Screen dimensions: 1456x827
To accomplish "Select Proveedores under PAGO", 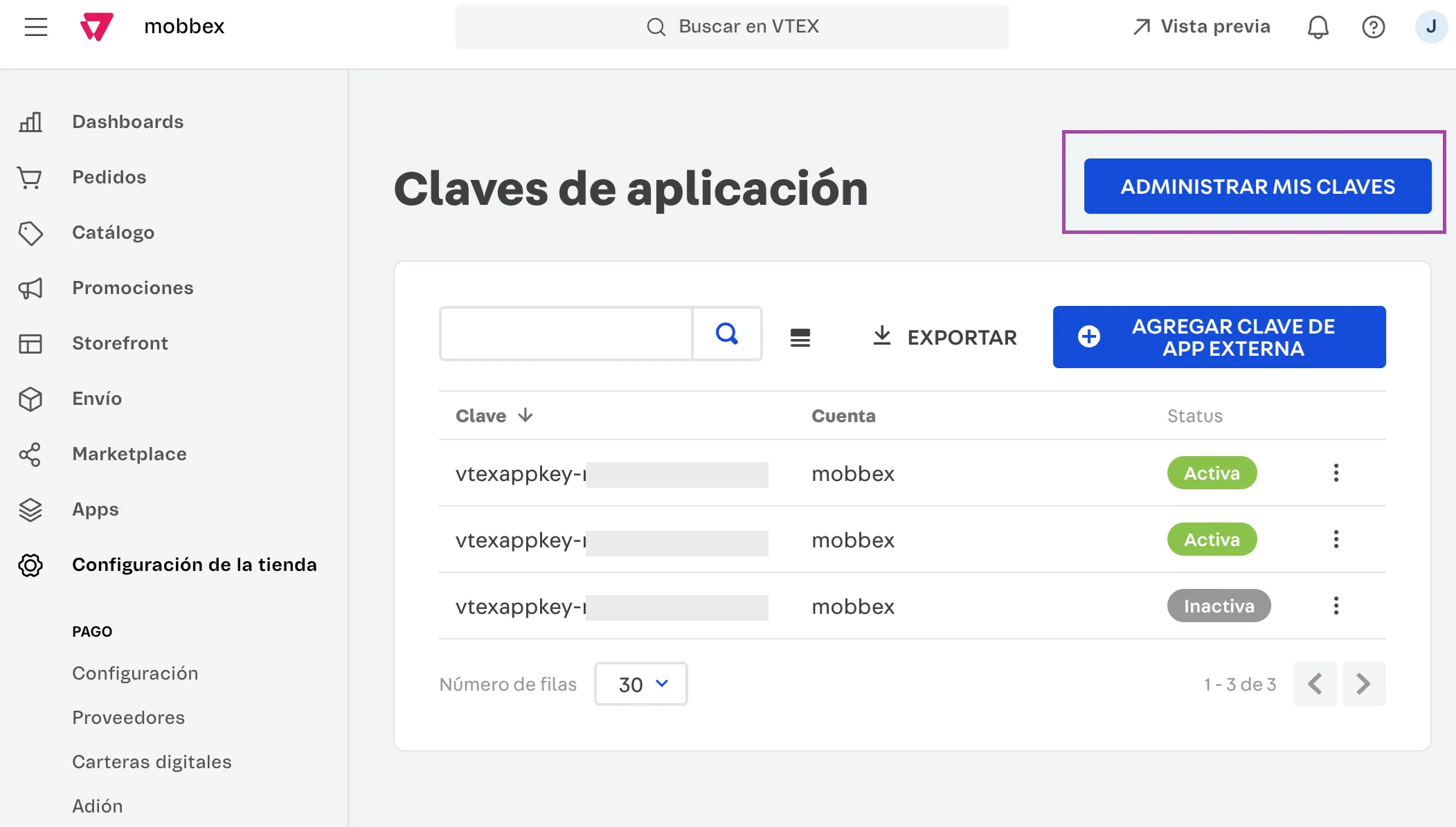I will [x=129, y=718].
